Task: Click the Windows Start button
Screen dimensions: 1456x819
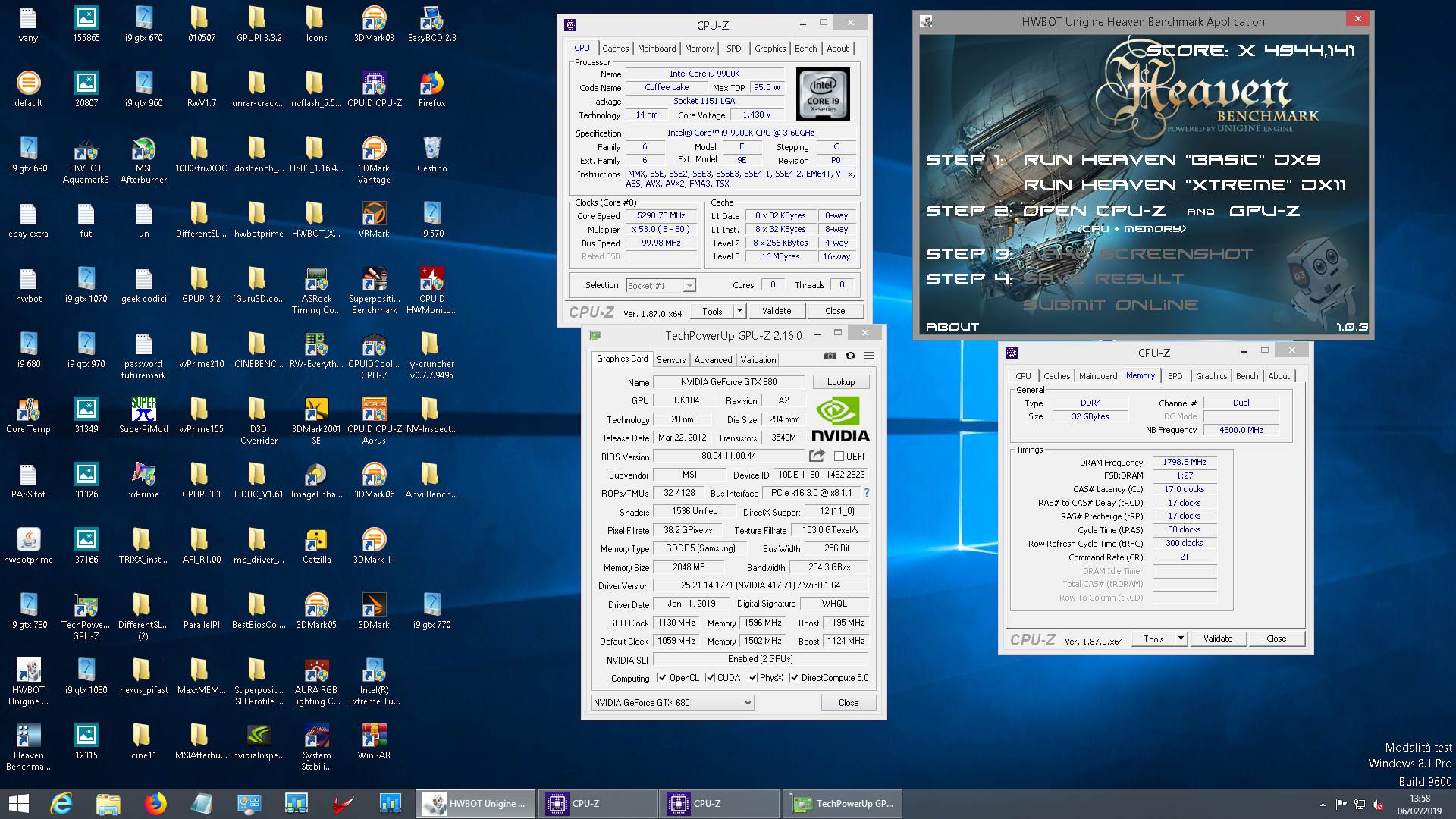Action: click(x=18, y=803)
